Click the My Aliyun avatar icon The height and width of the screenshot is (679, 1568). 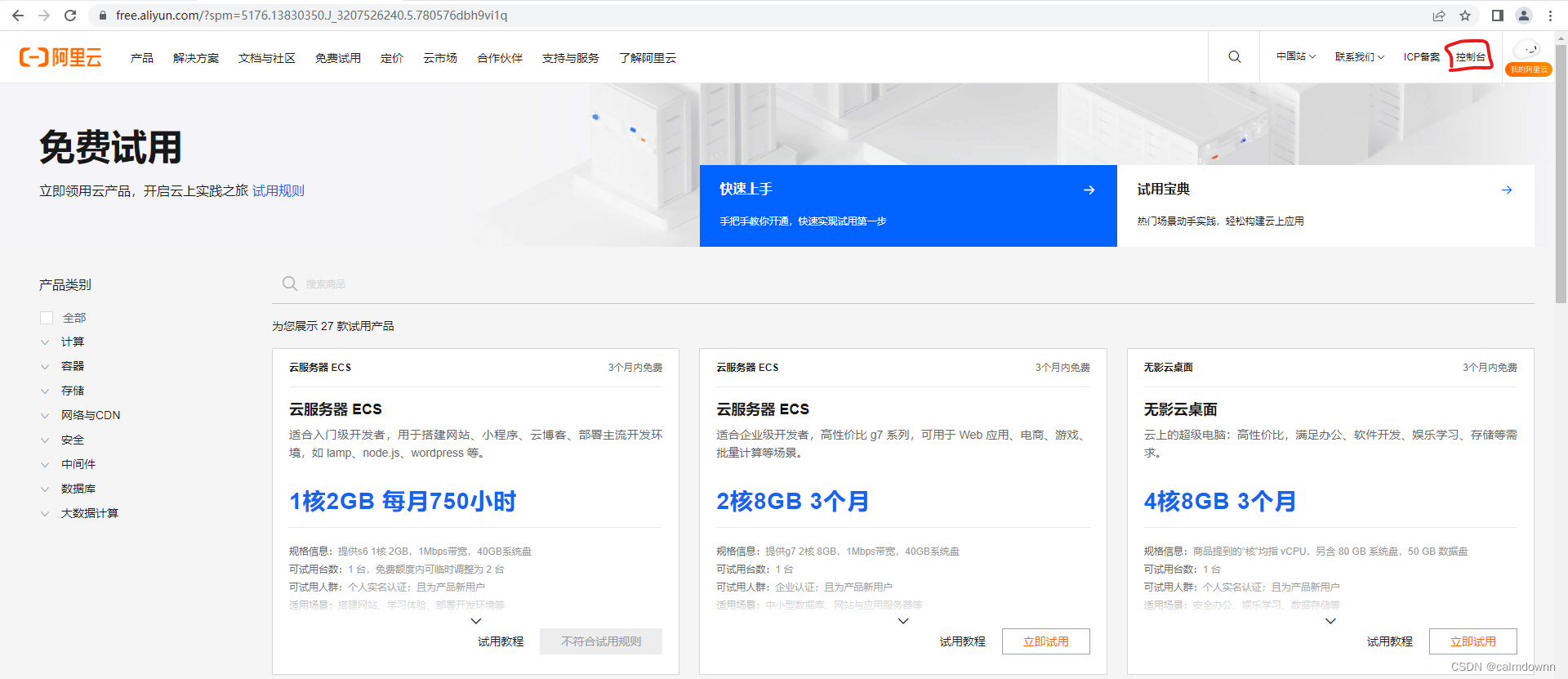[x=1528, y=56]
